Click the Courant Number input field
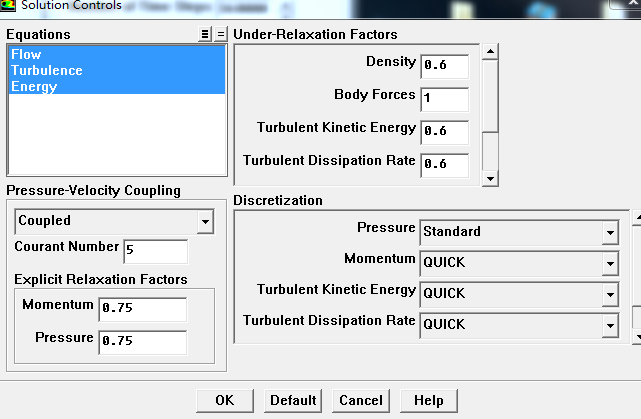641x419 pixels. tap(154, 251)
